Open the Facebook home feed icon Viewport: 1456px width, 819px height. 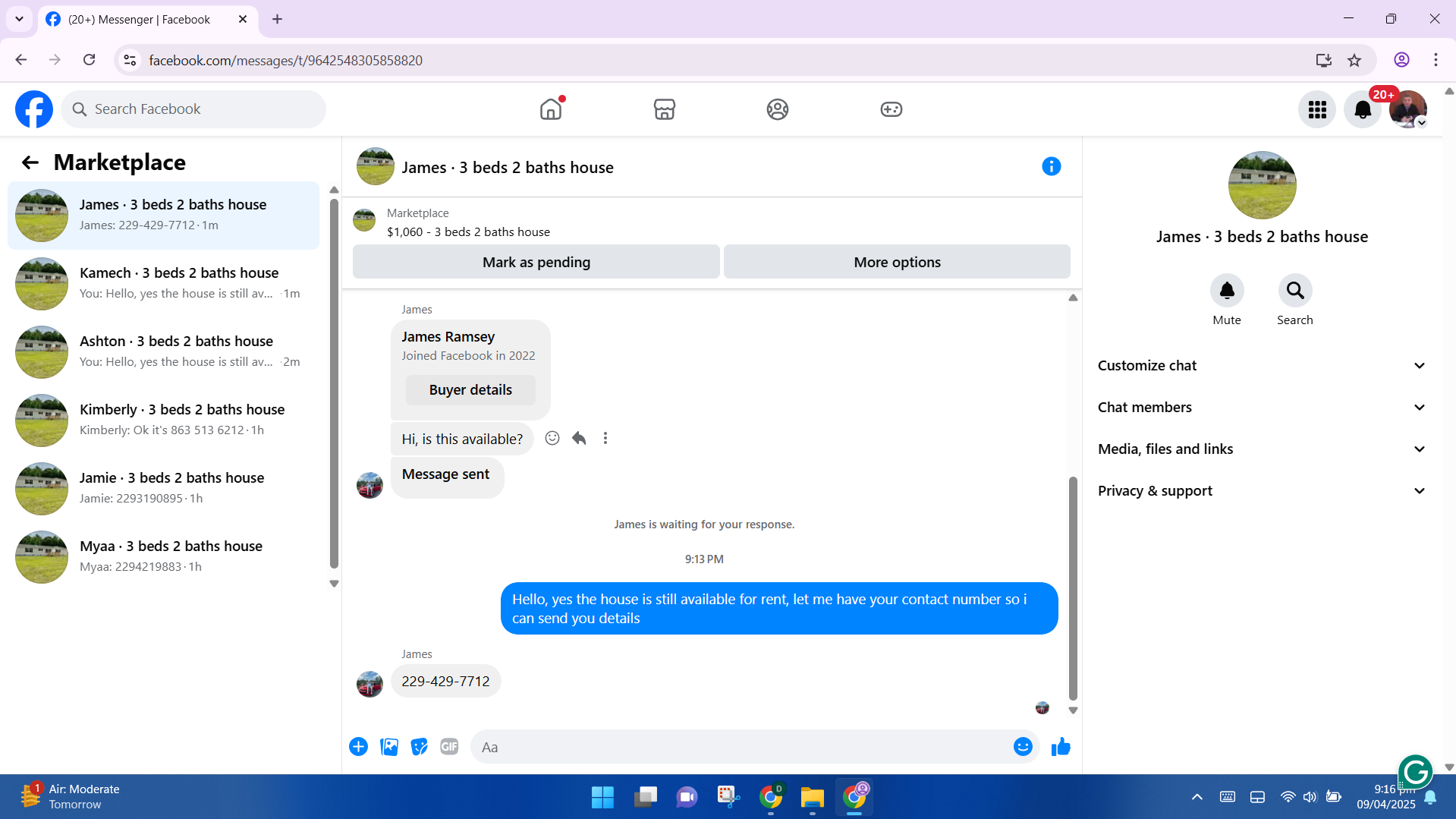pyautogui.click(x=551, y=109)
